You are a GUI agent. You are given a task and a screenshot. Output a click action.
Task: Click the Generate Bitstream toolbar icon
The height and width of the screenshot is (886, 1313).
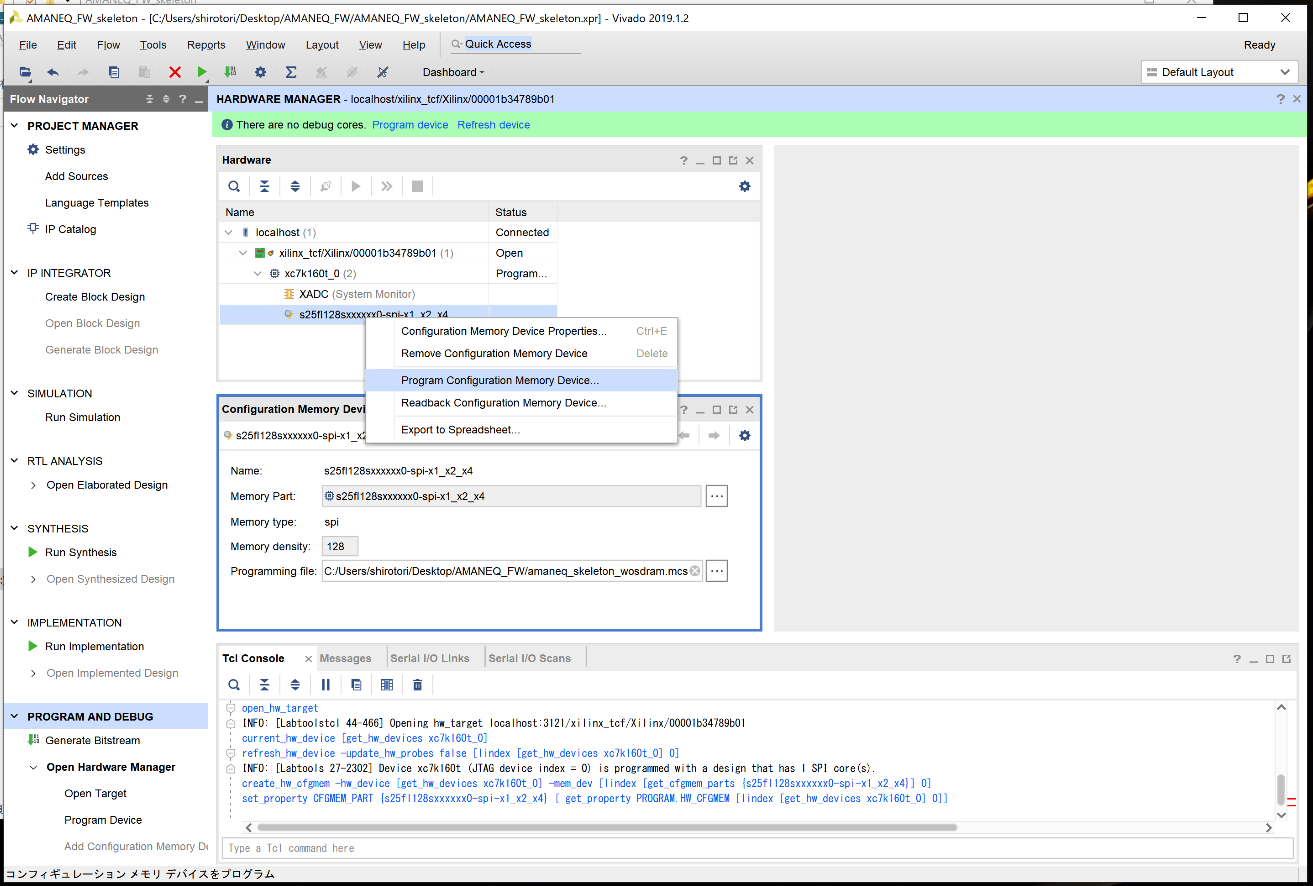[231, 72]
